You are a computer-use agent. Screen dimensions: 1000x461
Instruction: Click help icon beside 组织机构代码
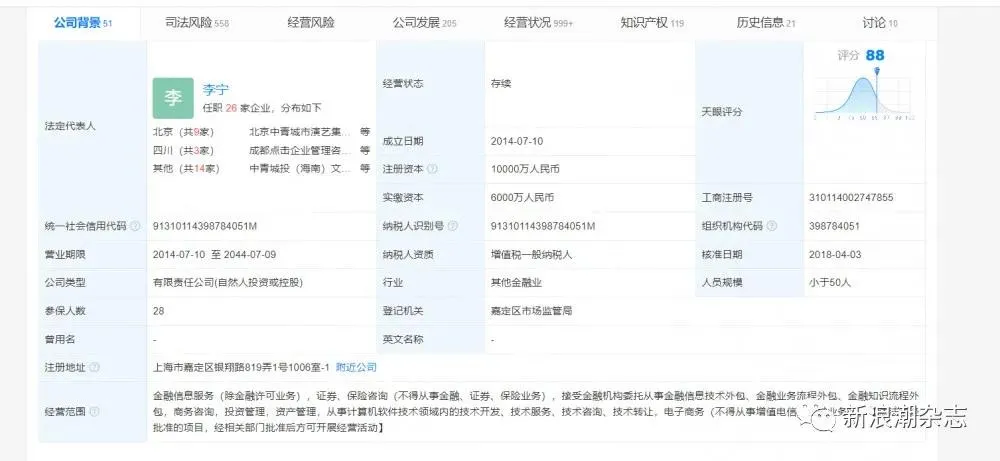click(x=772, y=226)
